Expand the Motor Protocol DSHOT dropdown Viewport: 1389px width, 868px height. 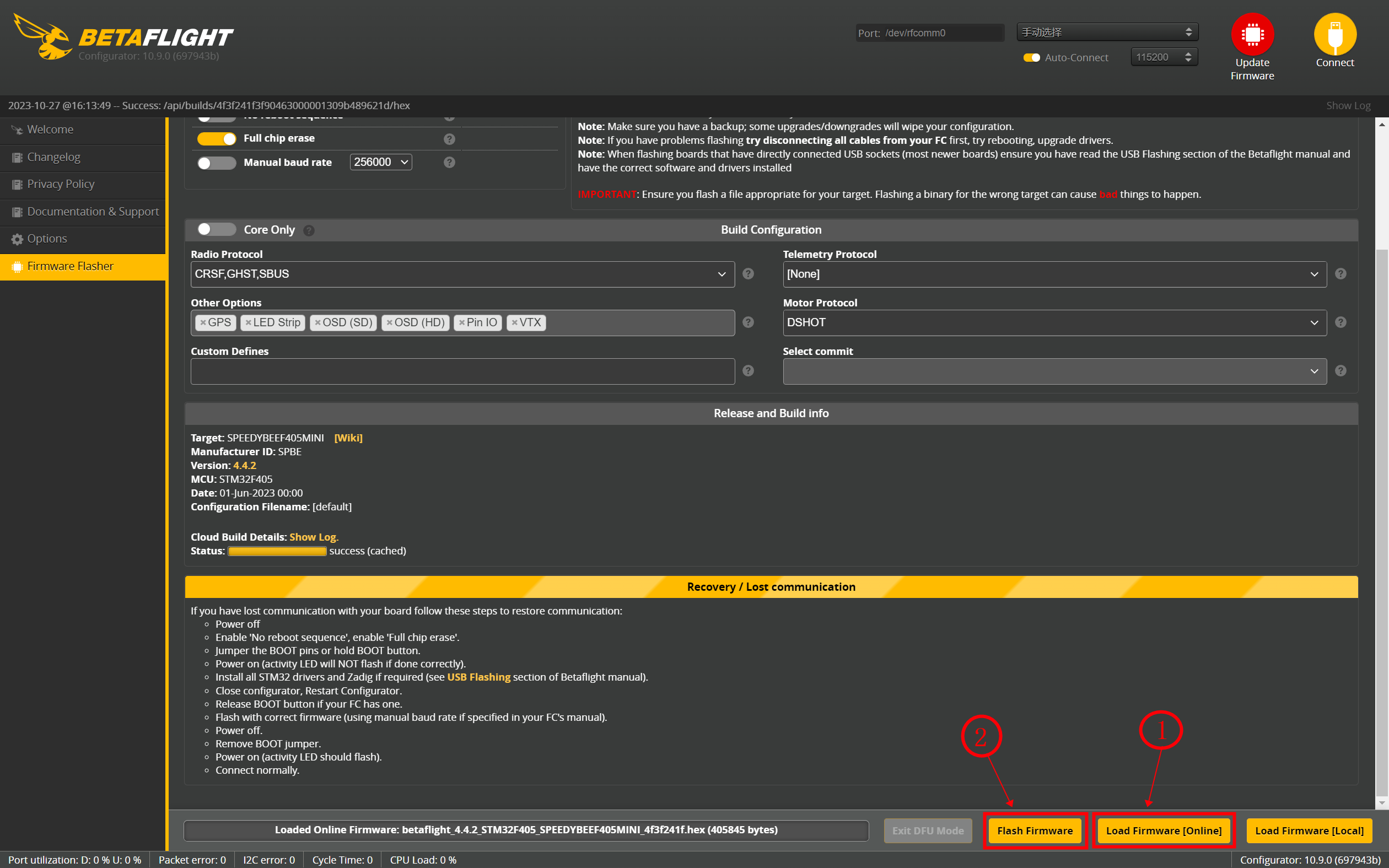click(1054, 322)
